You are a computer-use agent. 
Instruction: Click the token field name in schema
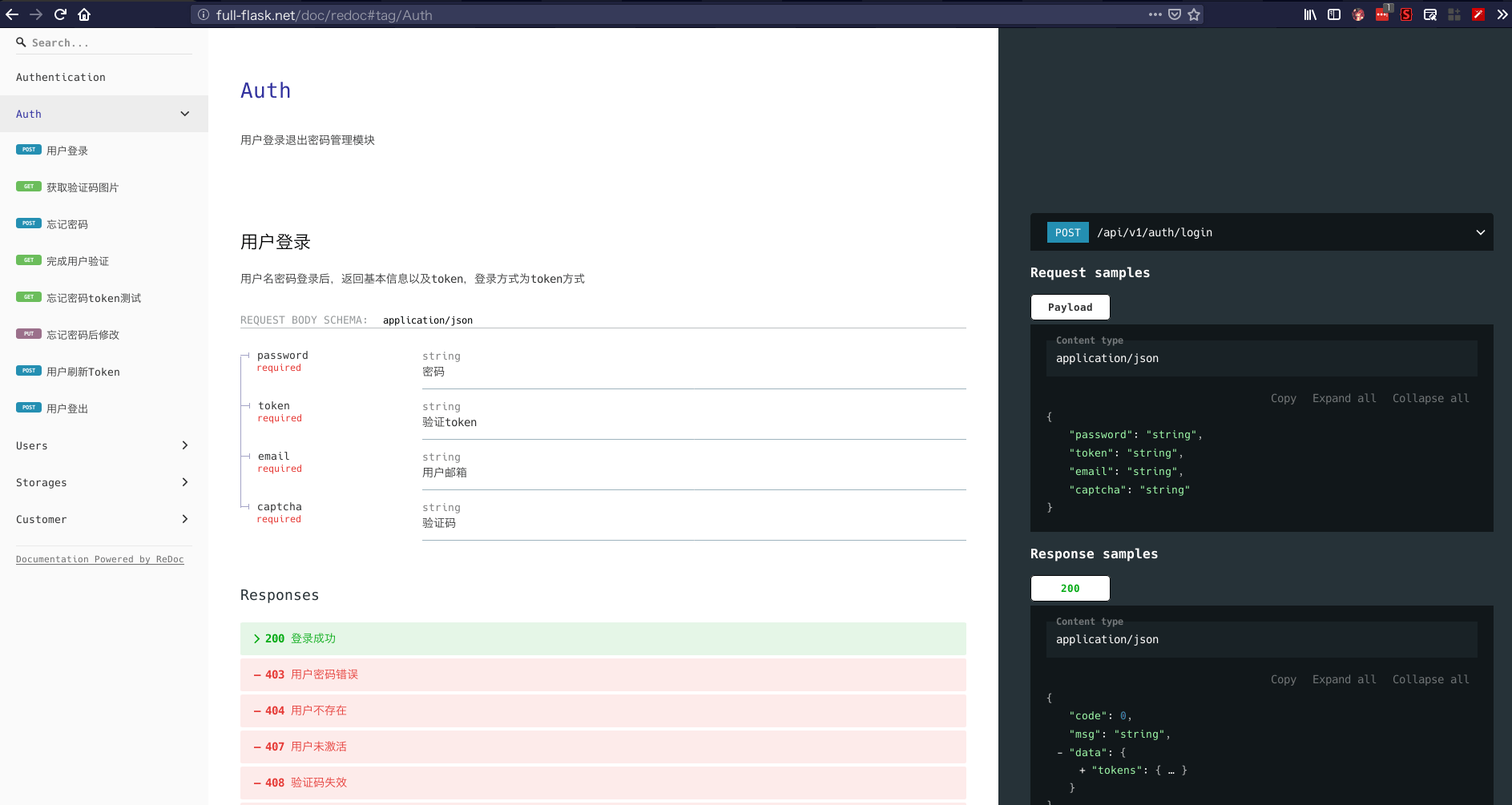coord(274,405)
